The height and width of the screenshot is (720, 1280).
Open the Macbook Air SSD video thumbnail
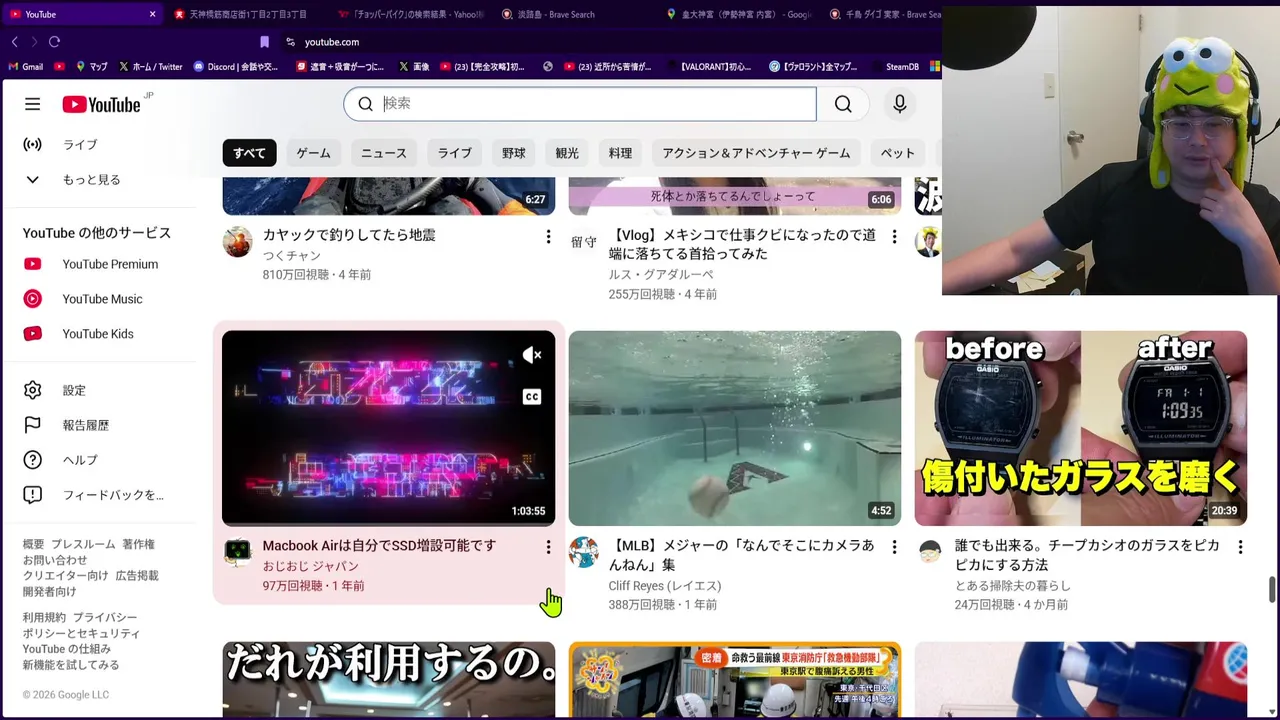(x=388, y=428)
